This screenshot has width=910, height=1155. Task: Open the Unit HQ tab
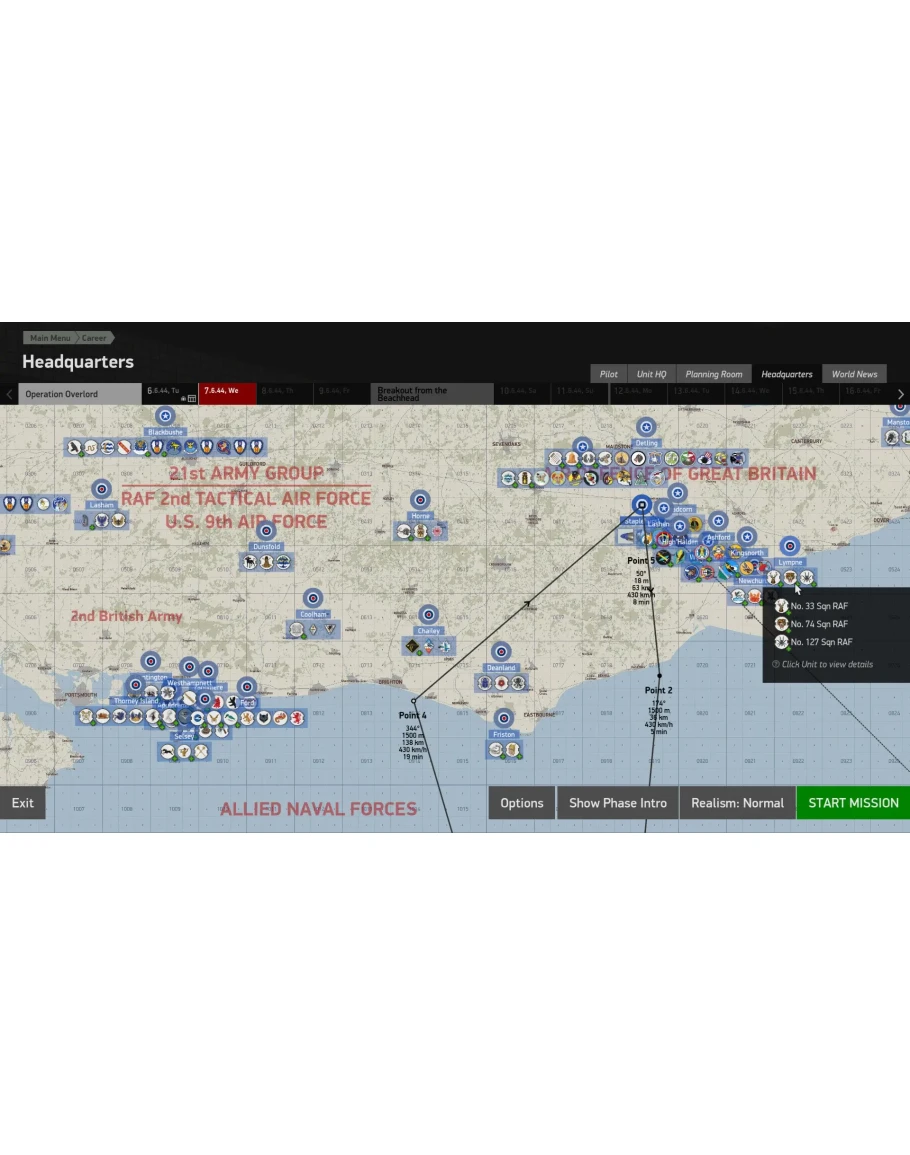pyautogui.click(x=651, y=374)
